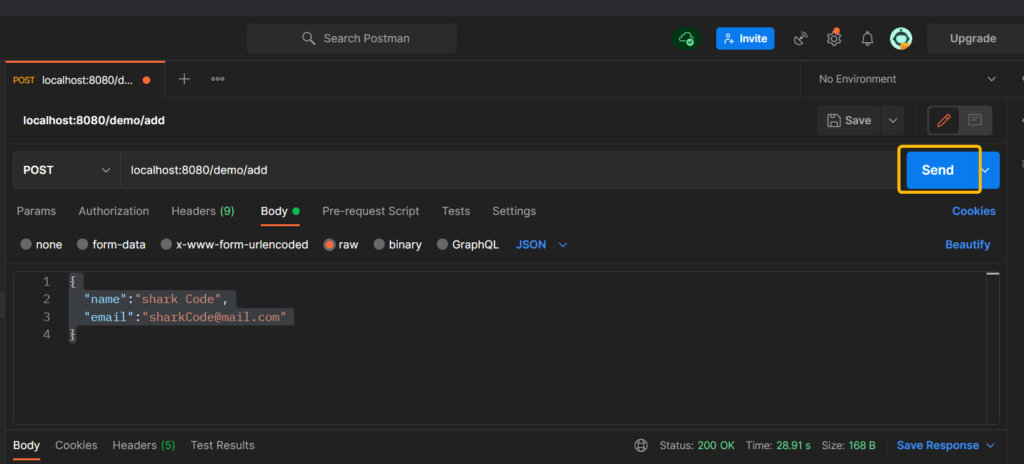Viewport: 1024px width, 464px height.
Task: Open the No Environment selector
Action: pos(907,79)
